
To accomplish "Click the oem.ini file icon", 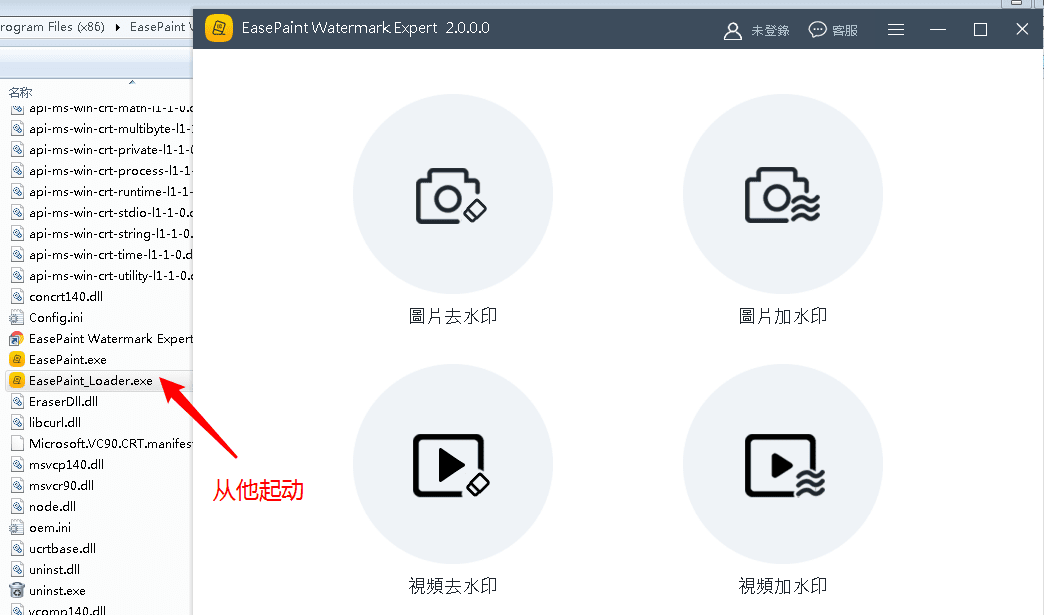I will [17, 527].
